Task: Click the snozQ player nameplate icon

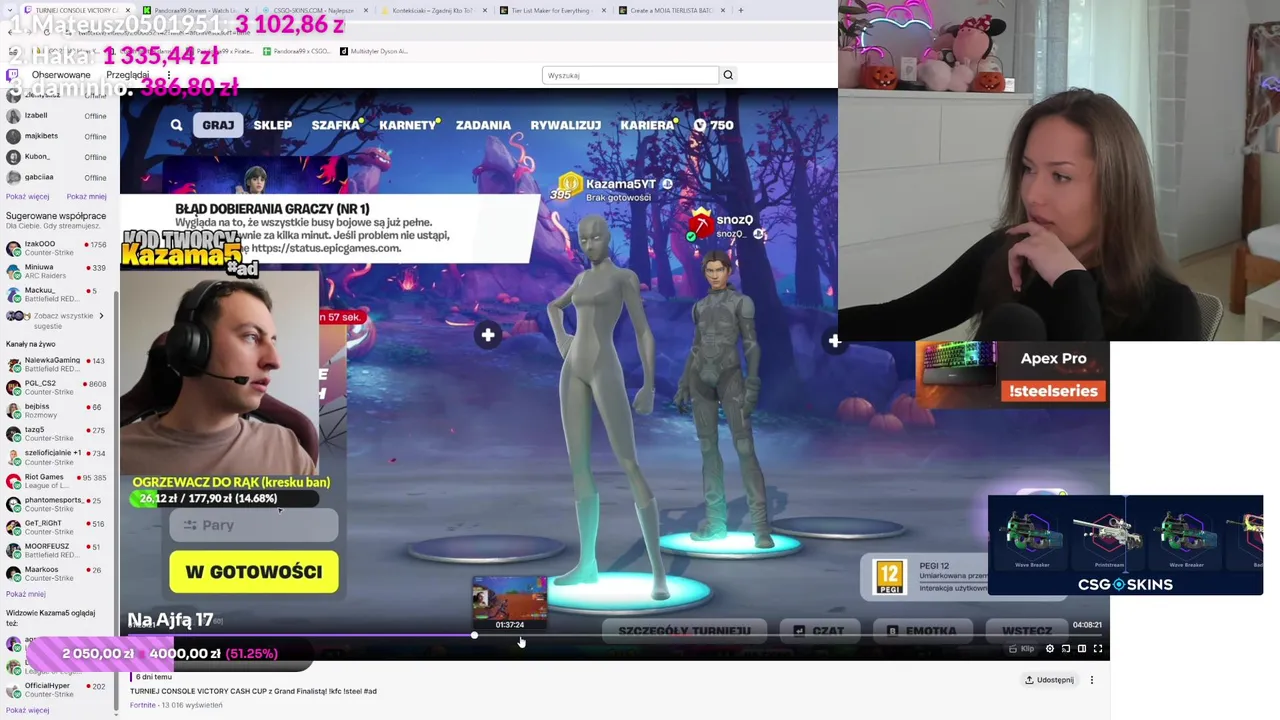Action: point(702,226)
